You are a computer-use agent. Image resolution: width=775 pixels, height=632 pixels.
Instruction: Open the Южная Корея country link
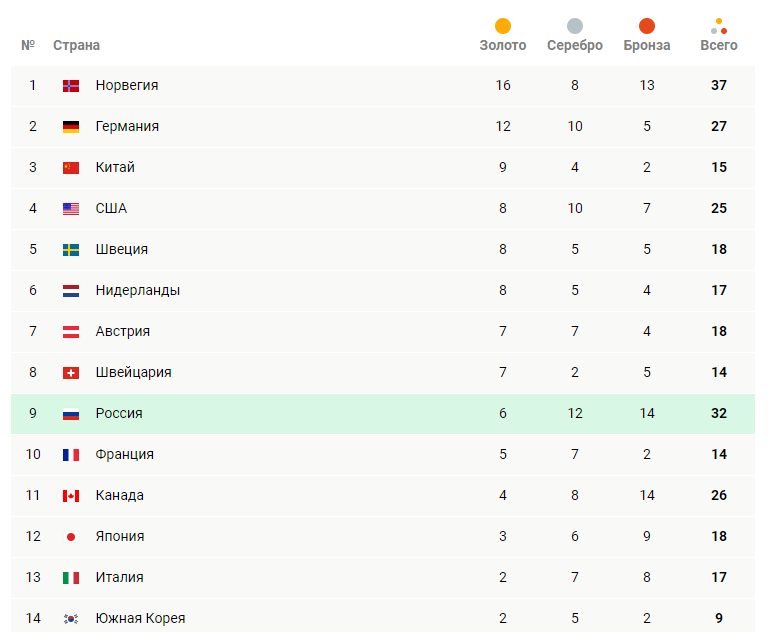coord(140,619)
